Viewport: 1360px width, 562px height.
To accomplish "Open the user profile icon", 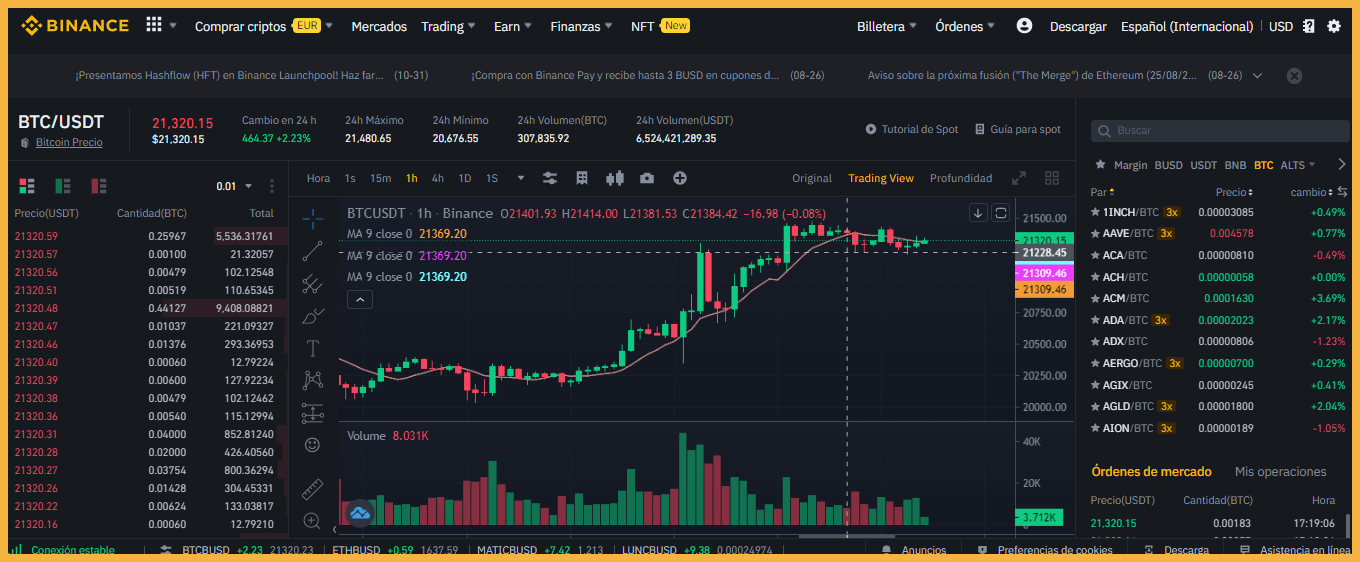I will tap(1024, 26).
